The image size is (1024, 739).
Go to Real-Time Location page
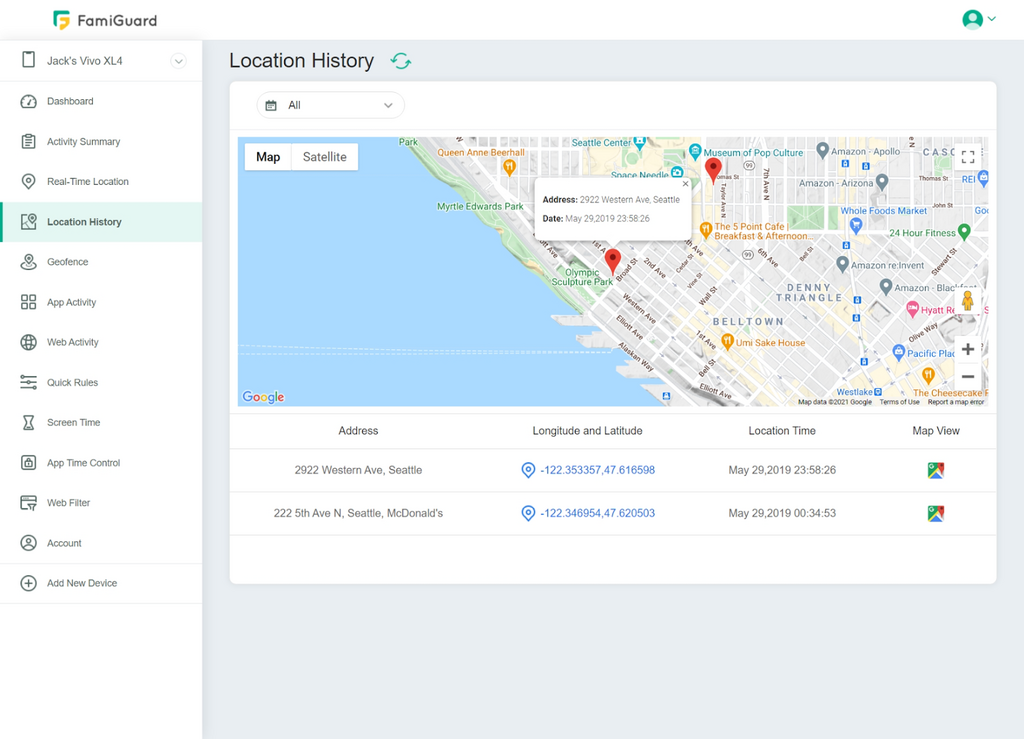(87, 182)
